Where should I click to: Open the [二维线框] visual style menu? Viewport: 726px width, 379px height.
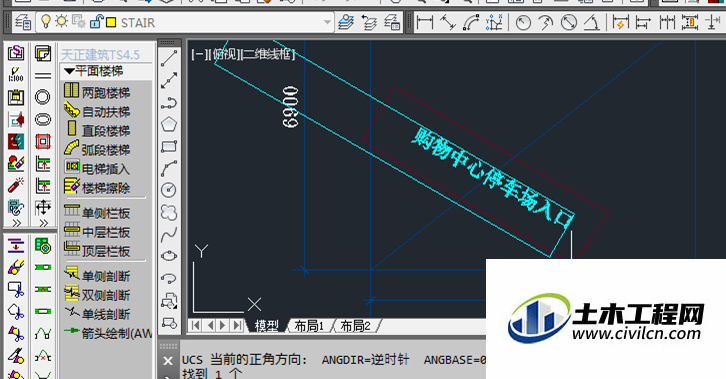(269, 55)
